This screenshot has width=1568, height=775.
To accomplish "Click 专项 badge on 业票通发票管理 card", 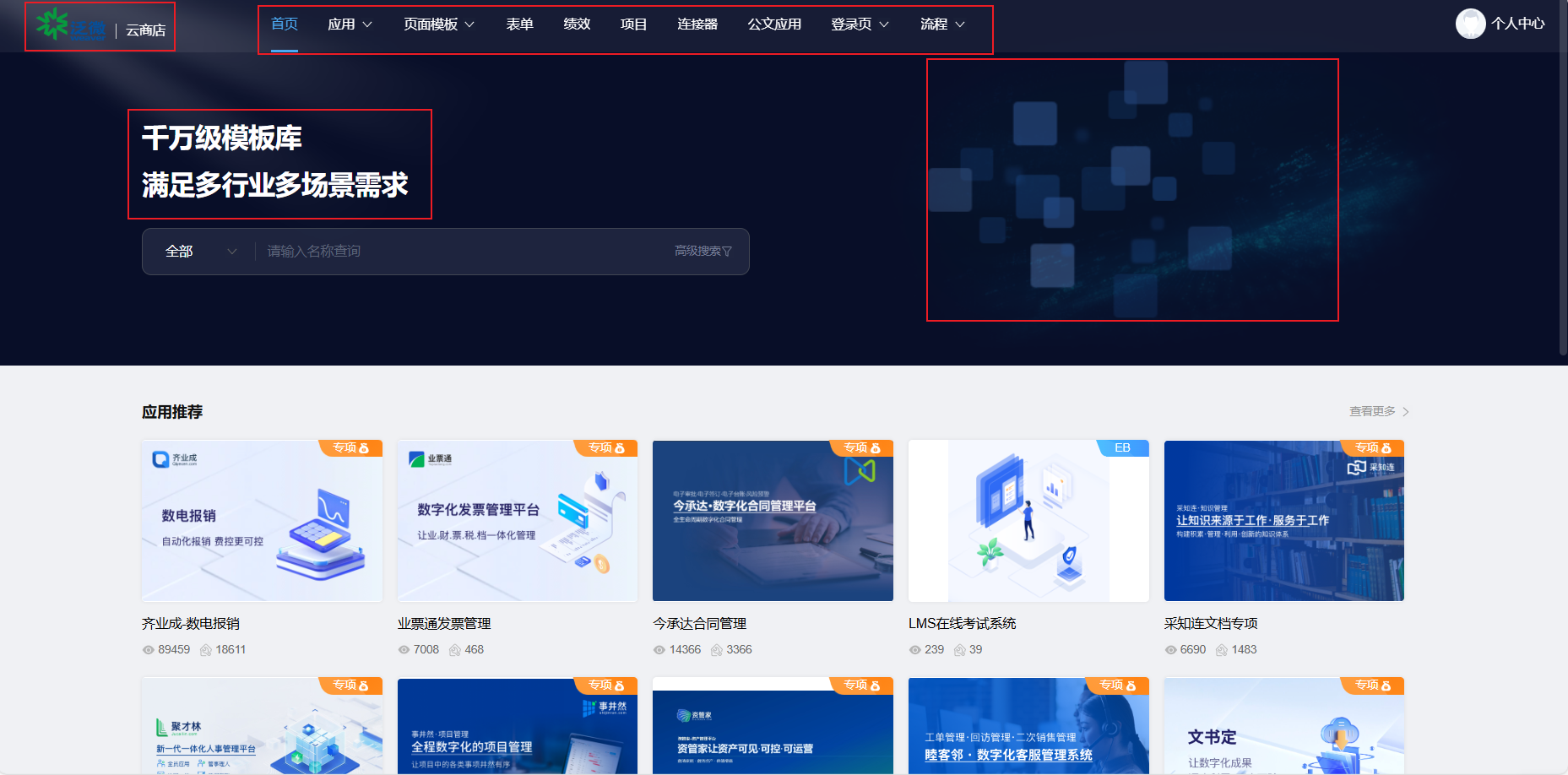I will coord(606,448).
